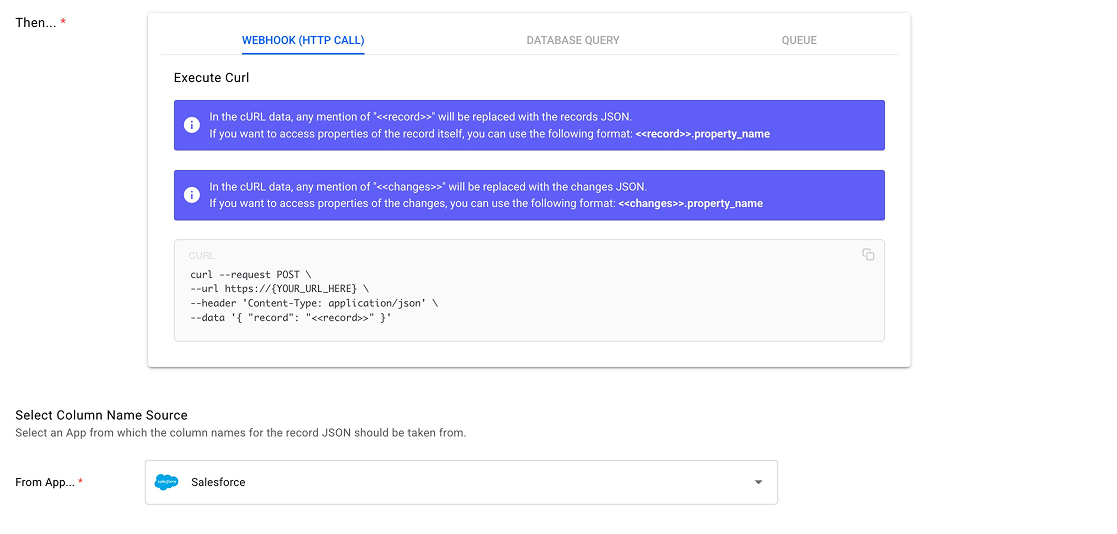The width and height of the screenshot is (1117, 534).
Task: Click the <<changes>>.property_name format text
Action: coord(690,204)
